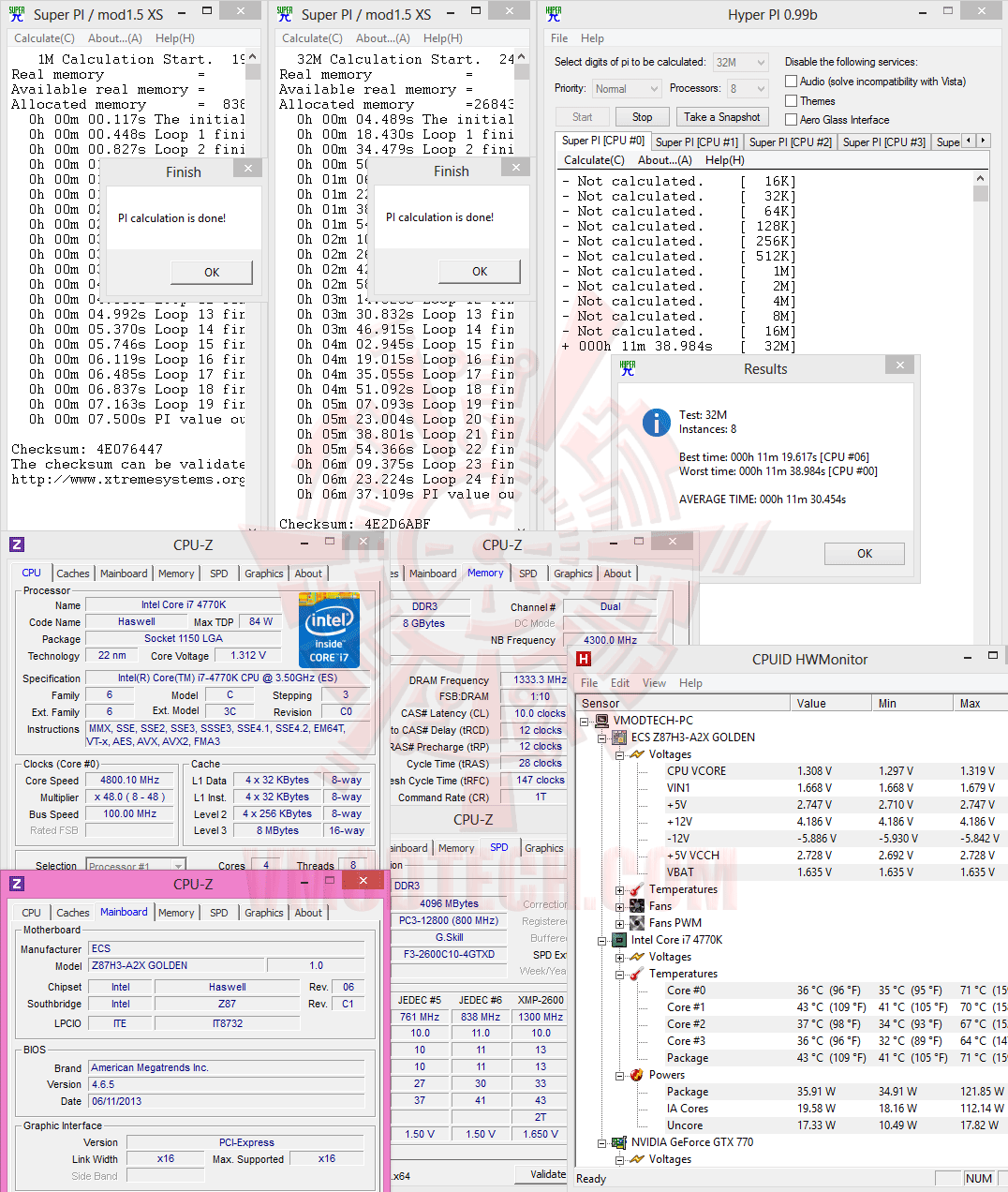Click the left tab-scroll arrow in Hyper PI

(x=969, y=141)
